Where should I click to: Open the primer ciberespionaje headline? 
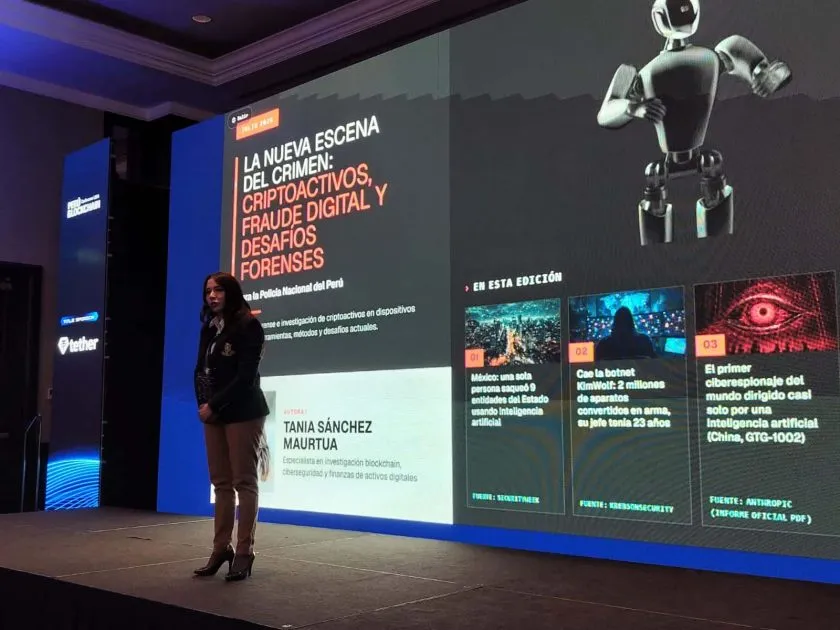(x=761, y=403)
